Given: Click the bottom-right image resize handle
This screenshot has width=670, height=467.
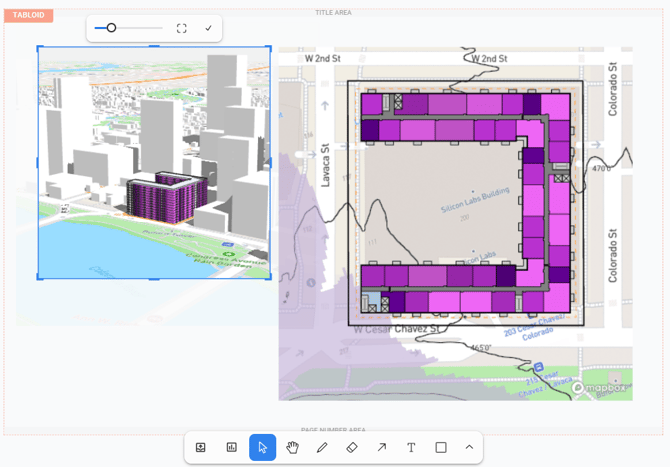Looking at the screenshot, I should click(x=270, y=278).
